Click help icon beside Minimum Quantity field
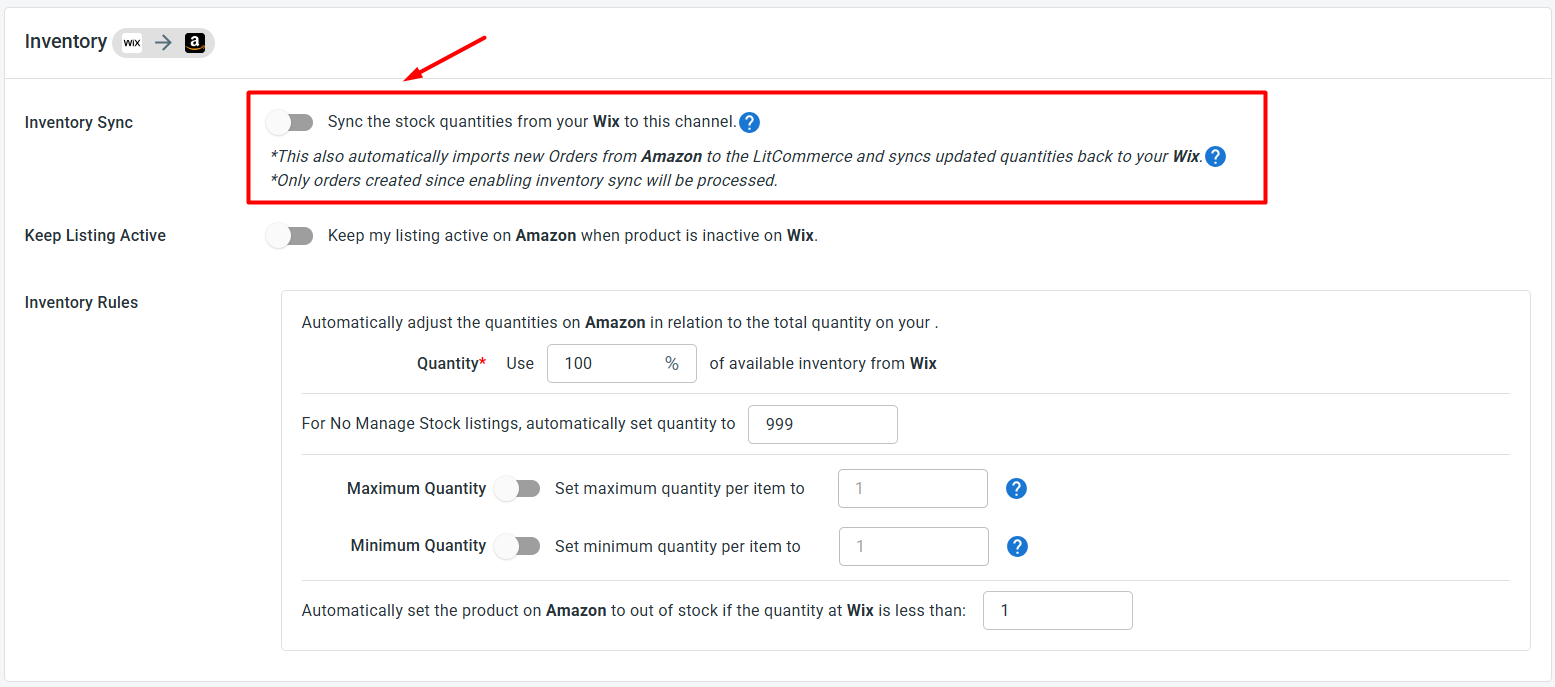 (x=1017, y=547)
